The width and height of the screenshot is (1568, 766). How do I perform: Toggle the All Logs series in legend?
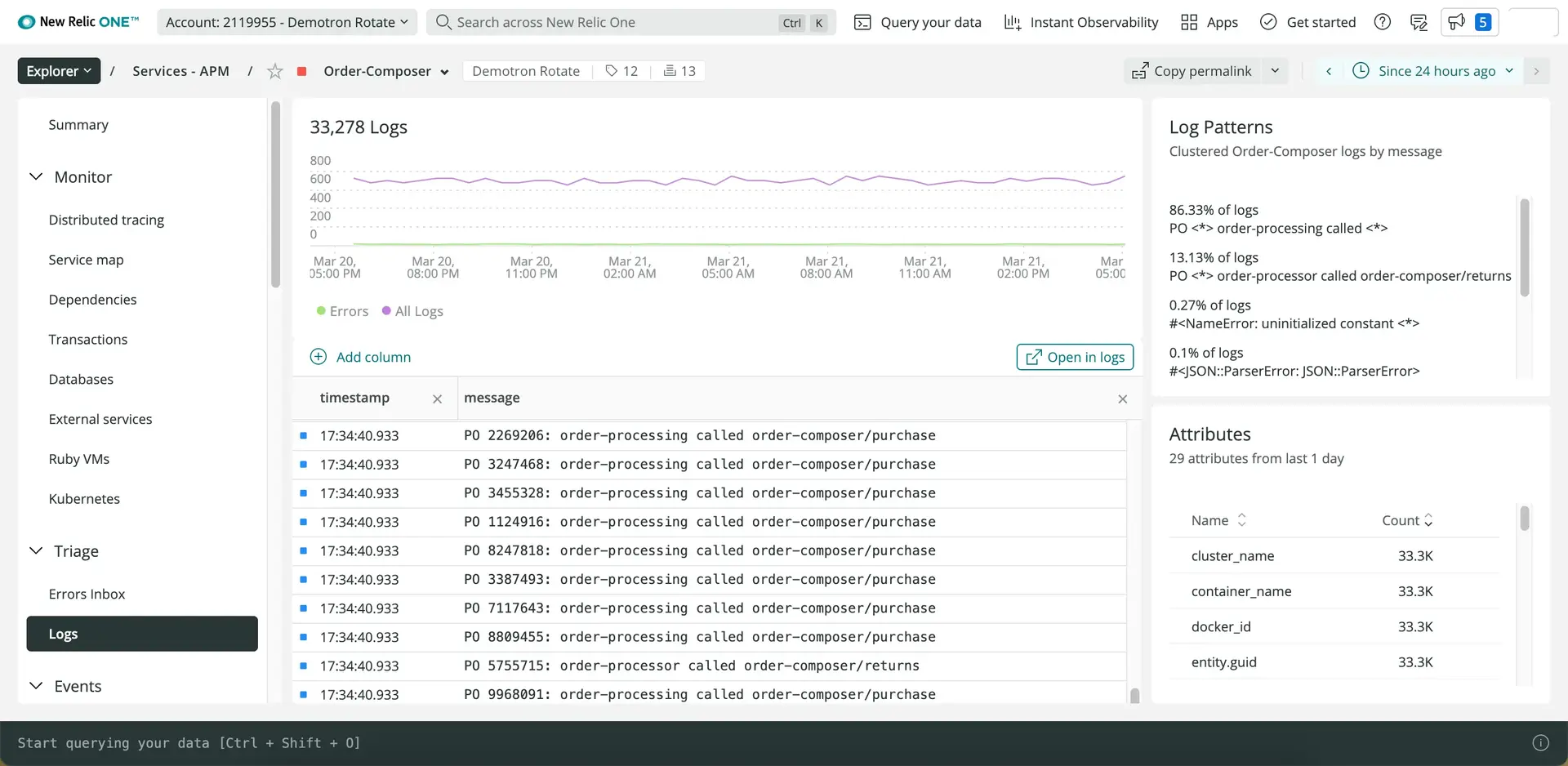pyautogui.click(x=412, y=311)
